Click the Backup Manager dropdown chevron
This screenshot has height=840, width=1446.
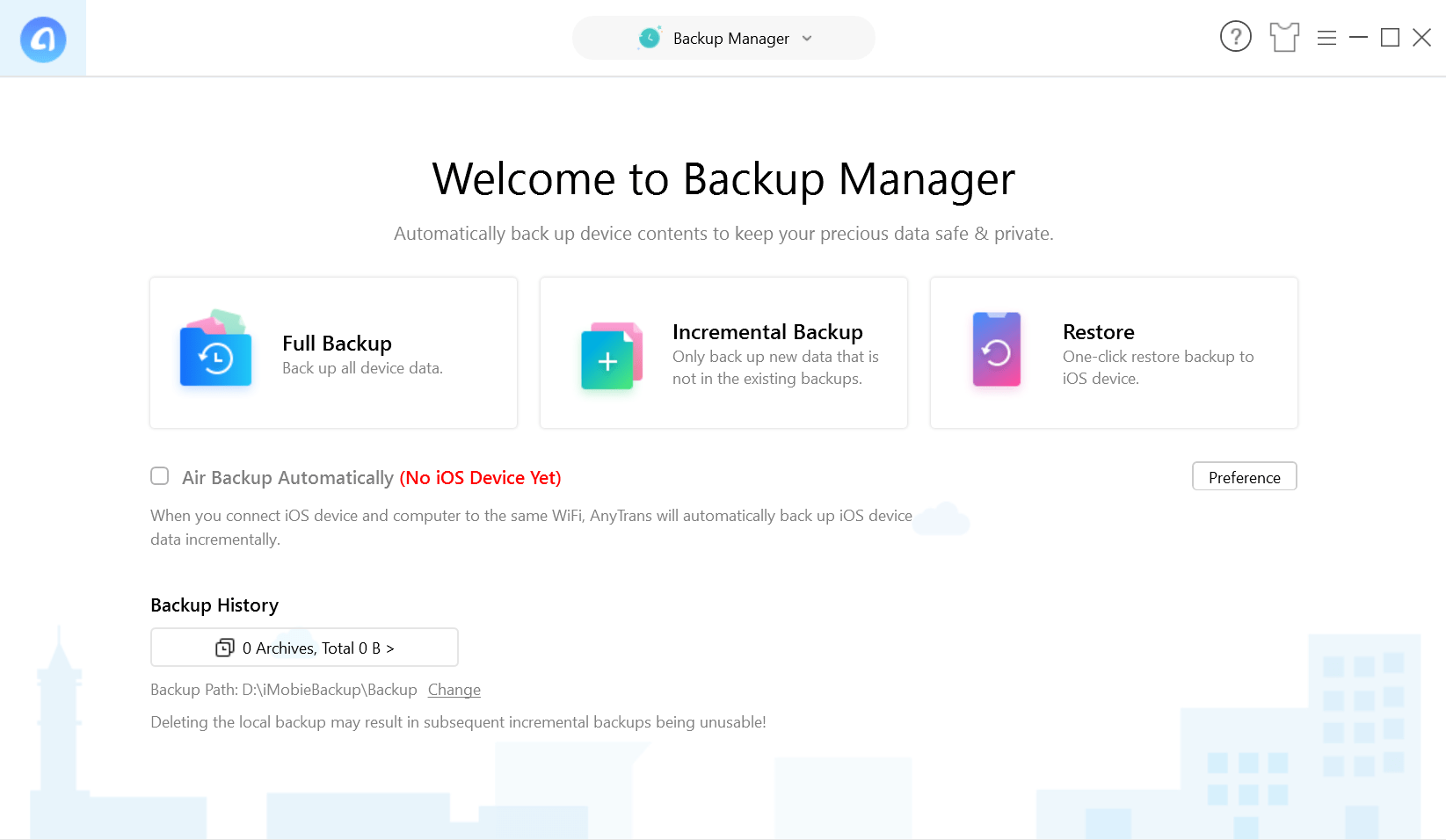[x=807, y=39]
